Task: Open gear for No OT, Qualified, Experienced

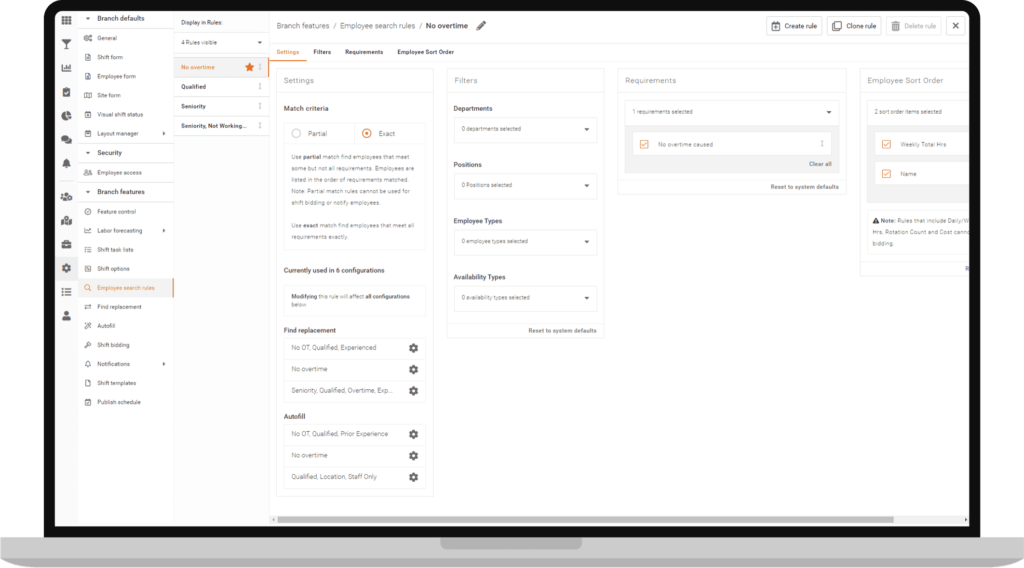Action: [x=413, y=348]
